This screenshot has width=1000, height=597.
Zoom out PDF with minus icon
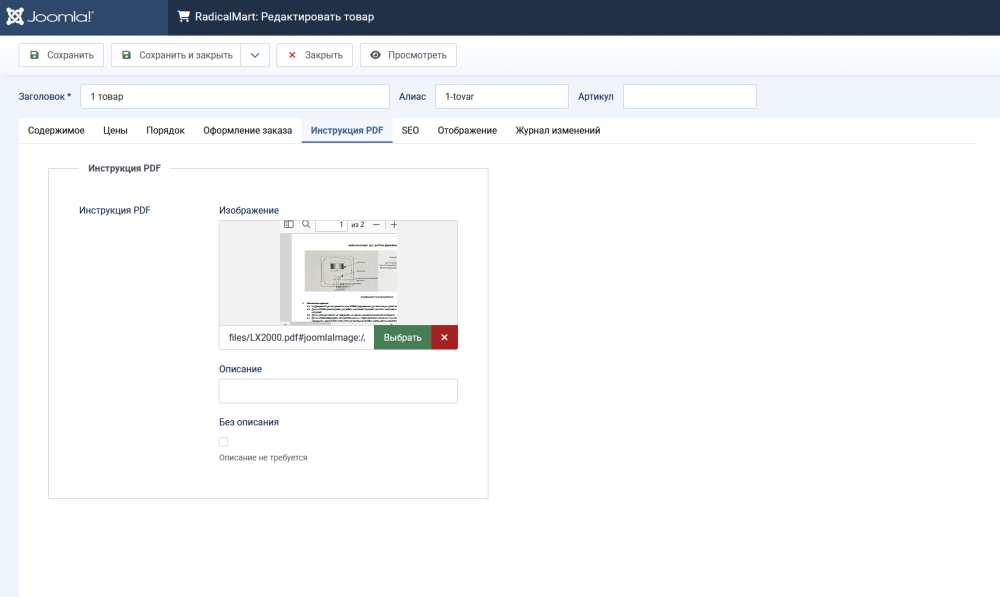click(x=376, y=225)
